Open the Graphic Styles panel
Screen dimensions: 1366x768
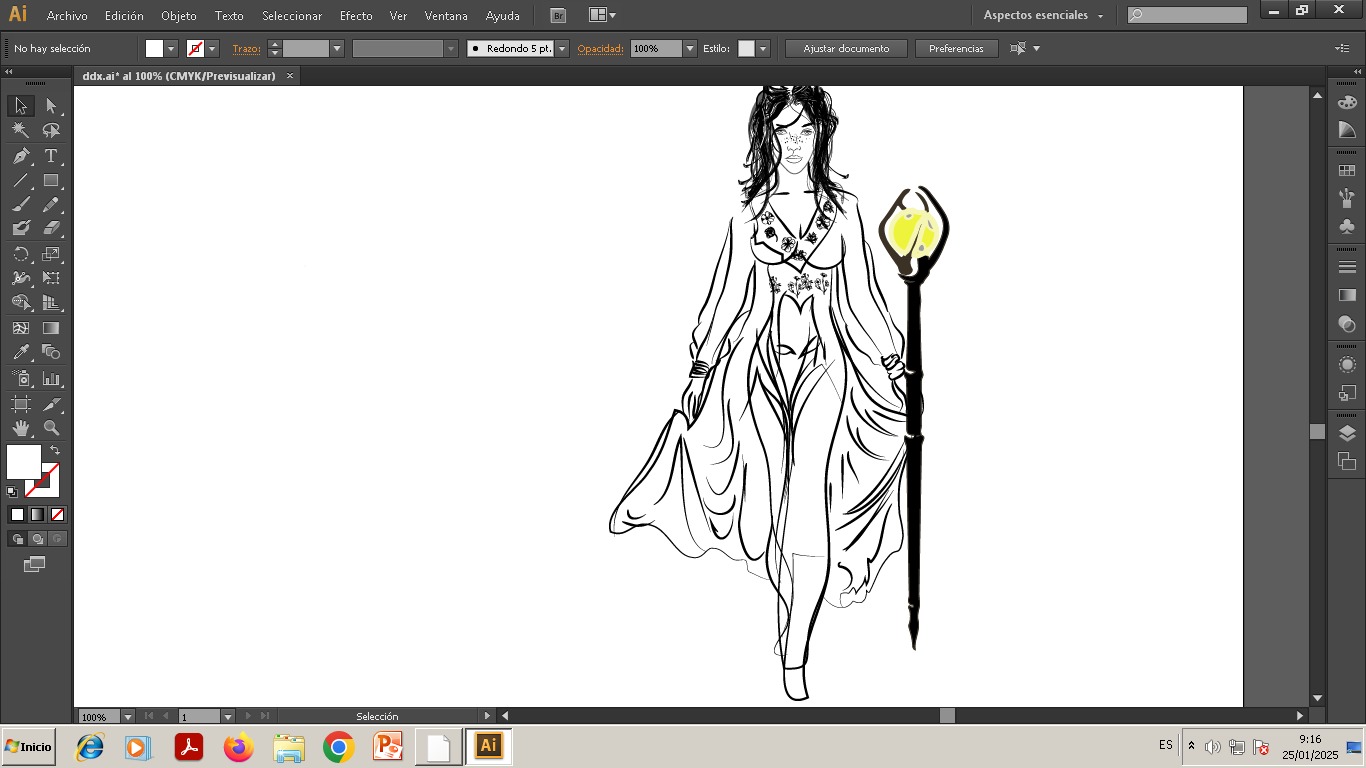point(1347,393)
